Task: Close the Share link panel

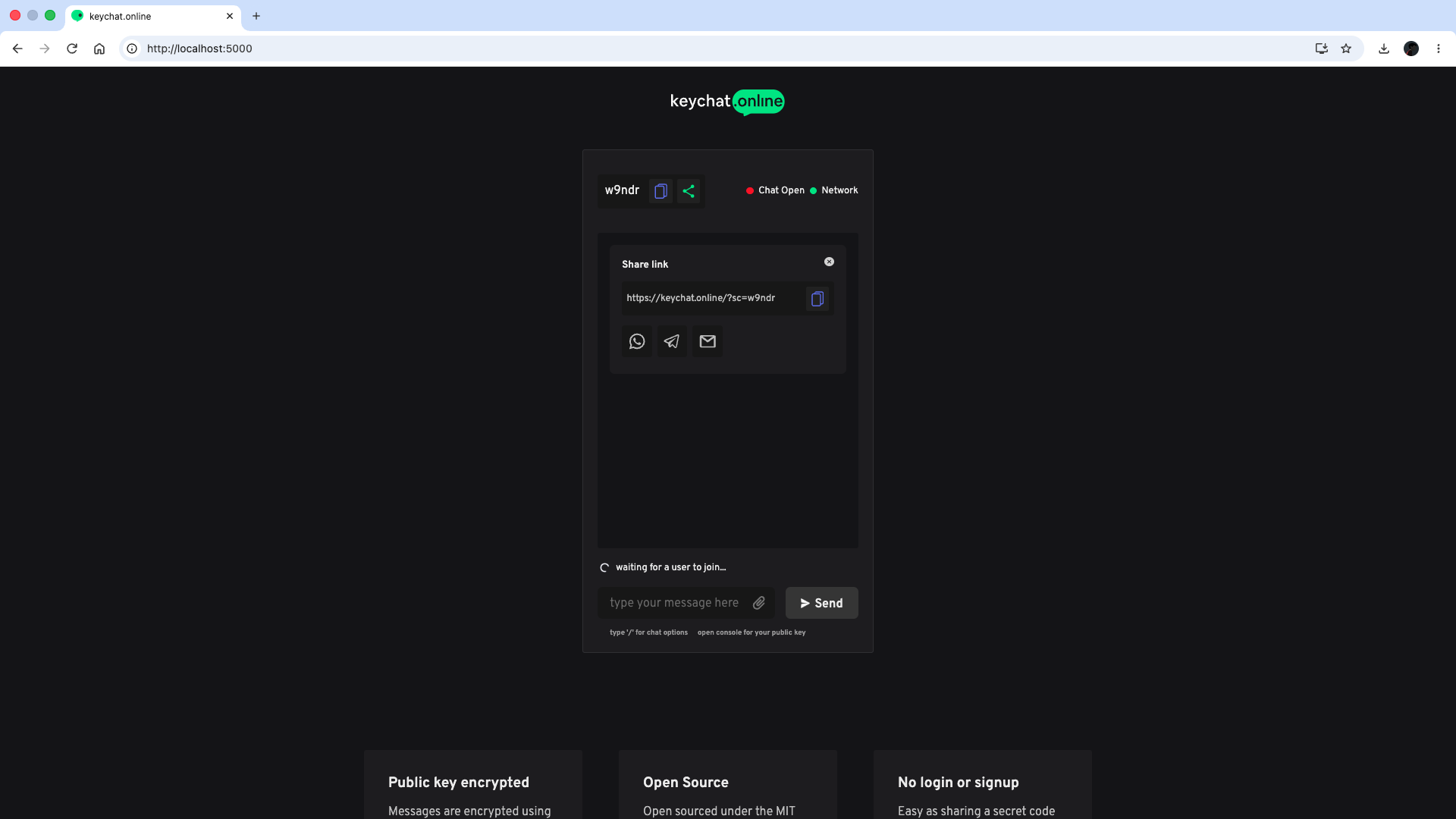Action: [829, 262]
